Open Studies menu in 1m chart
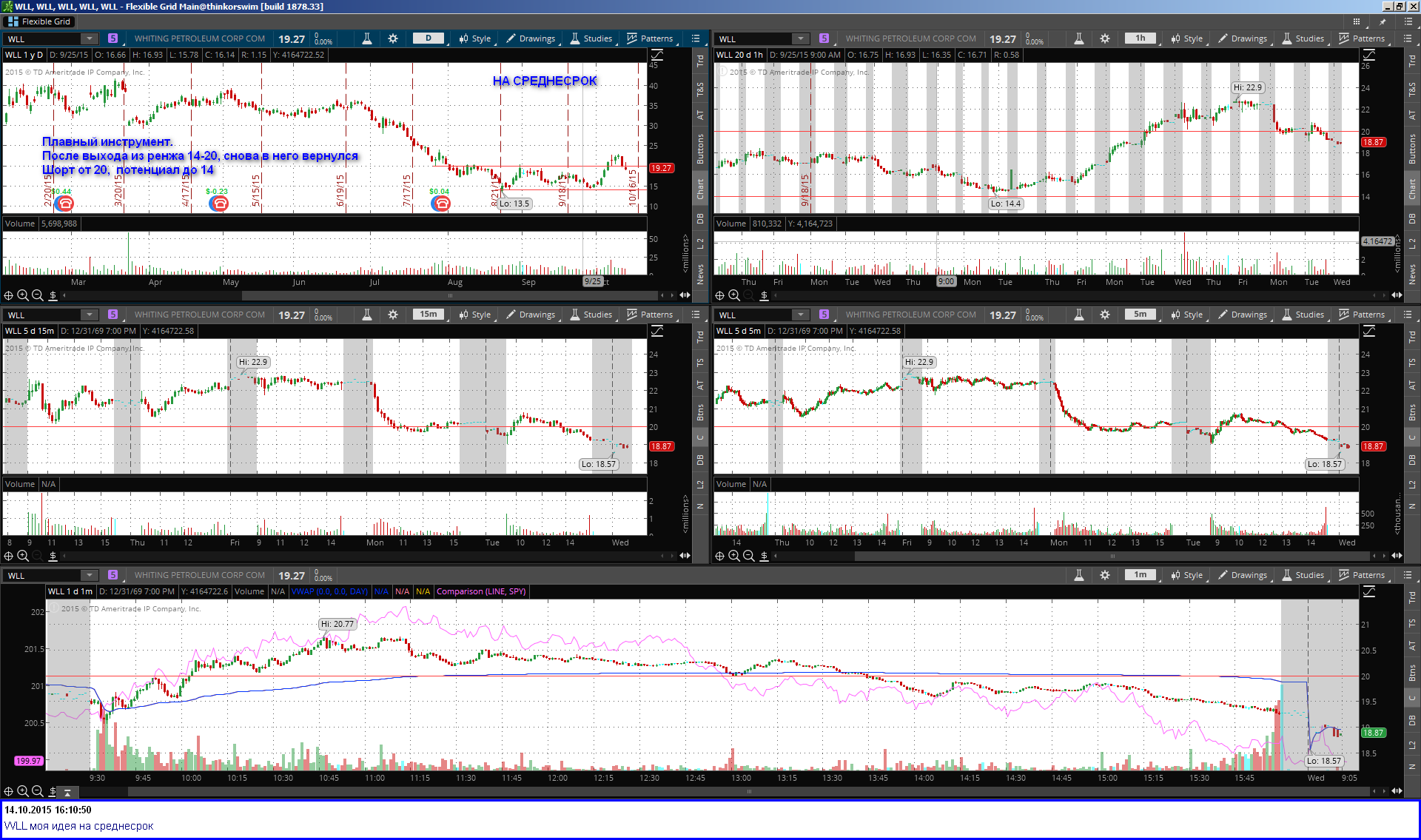This screenshot has height=840, width=1421. (x=1303, y=575)
